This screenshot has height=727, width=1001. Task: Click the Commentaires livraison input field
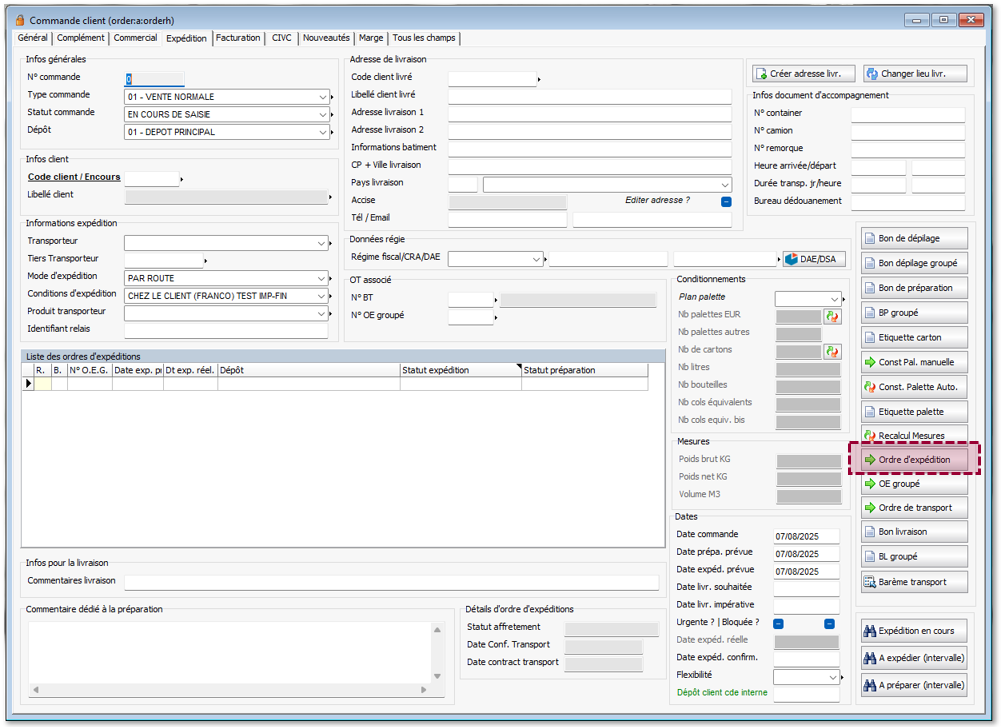pos(391,582)
